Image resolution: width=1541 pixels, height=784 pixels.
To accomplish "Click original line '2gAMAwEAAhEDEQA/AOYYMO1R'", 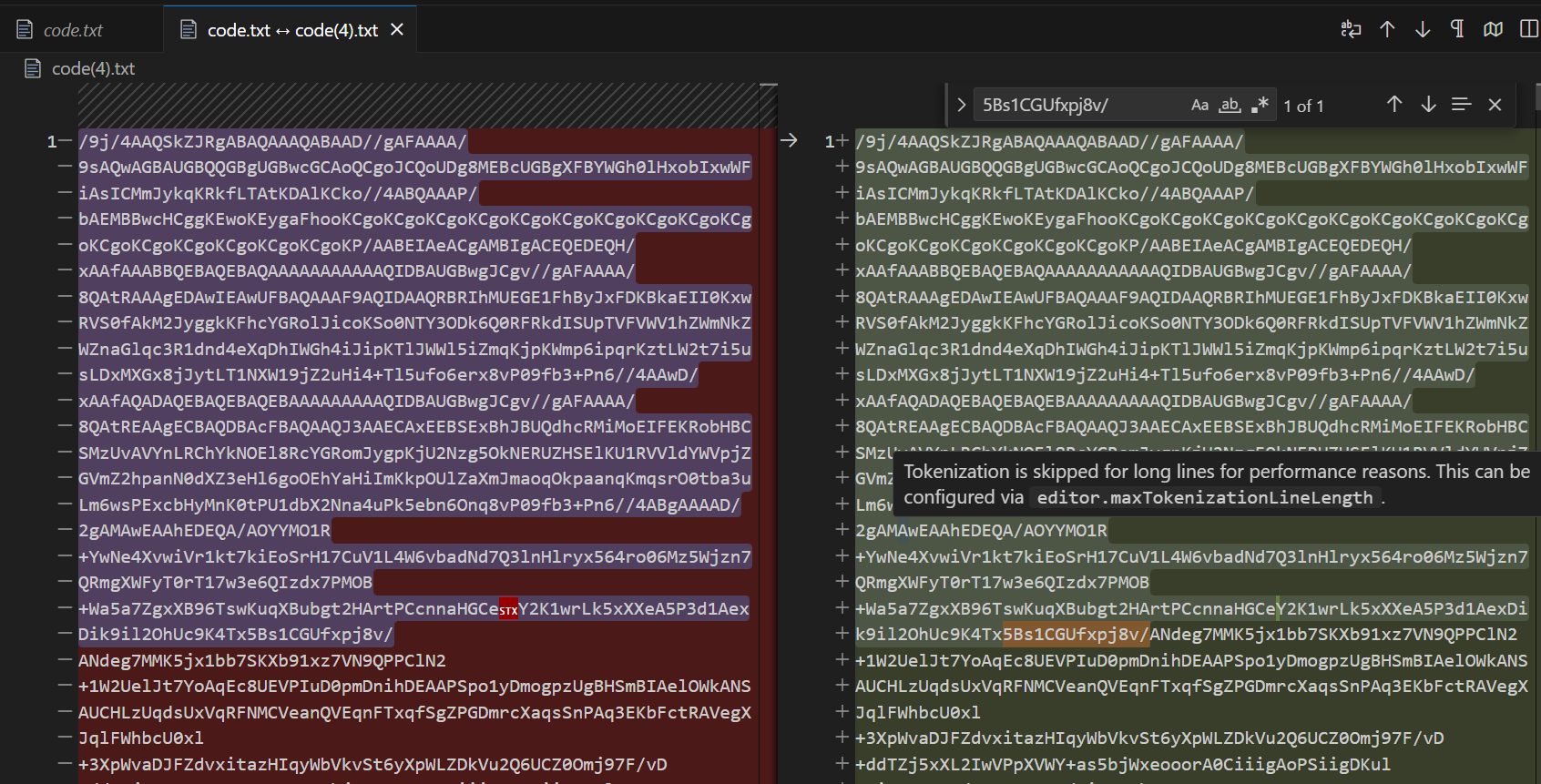I will pos(204,530).
